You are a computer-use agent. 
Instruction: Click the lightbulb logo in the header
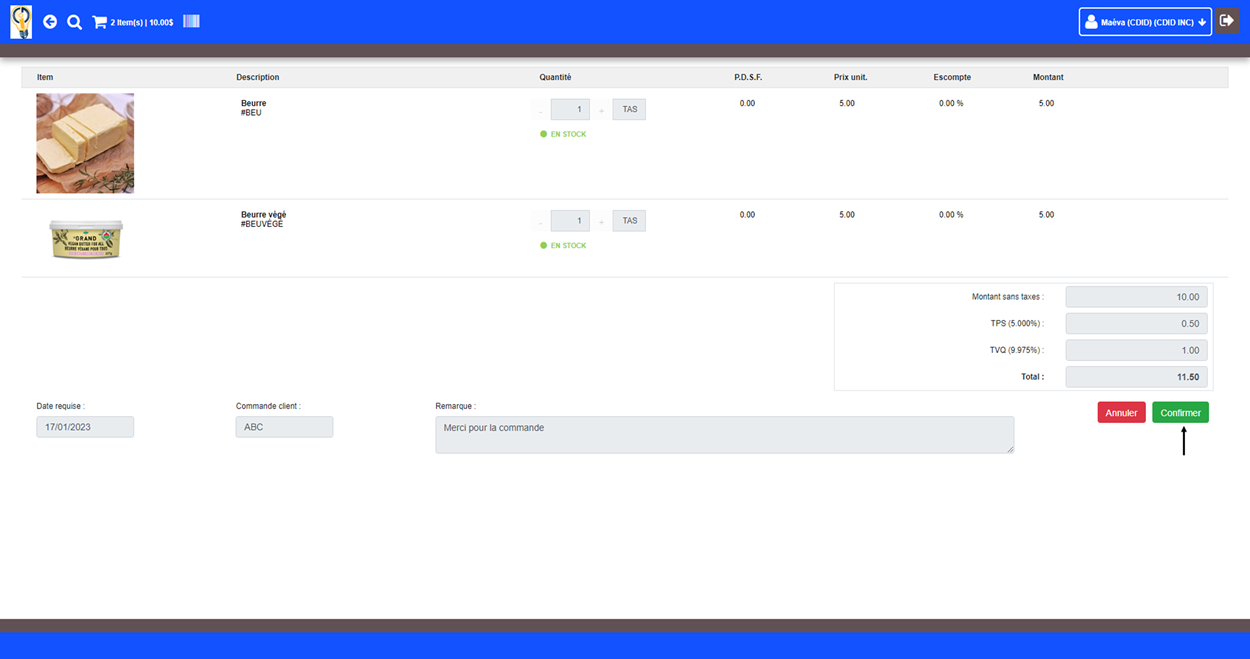pyautogui.click(x=21, y=21)
